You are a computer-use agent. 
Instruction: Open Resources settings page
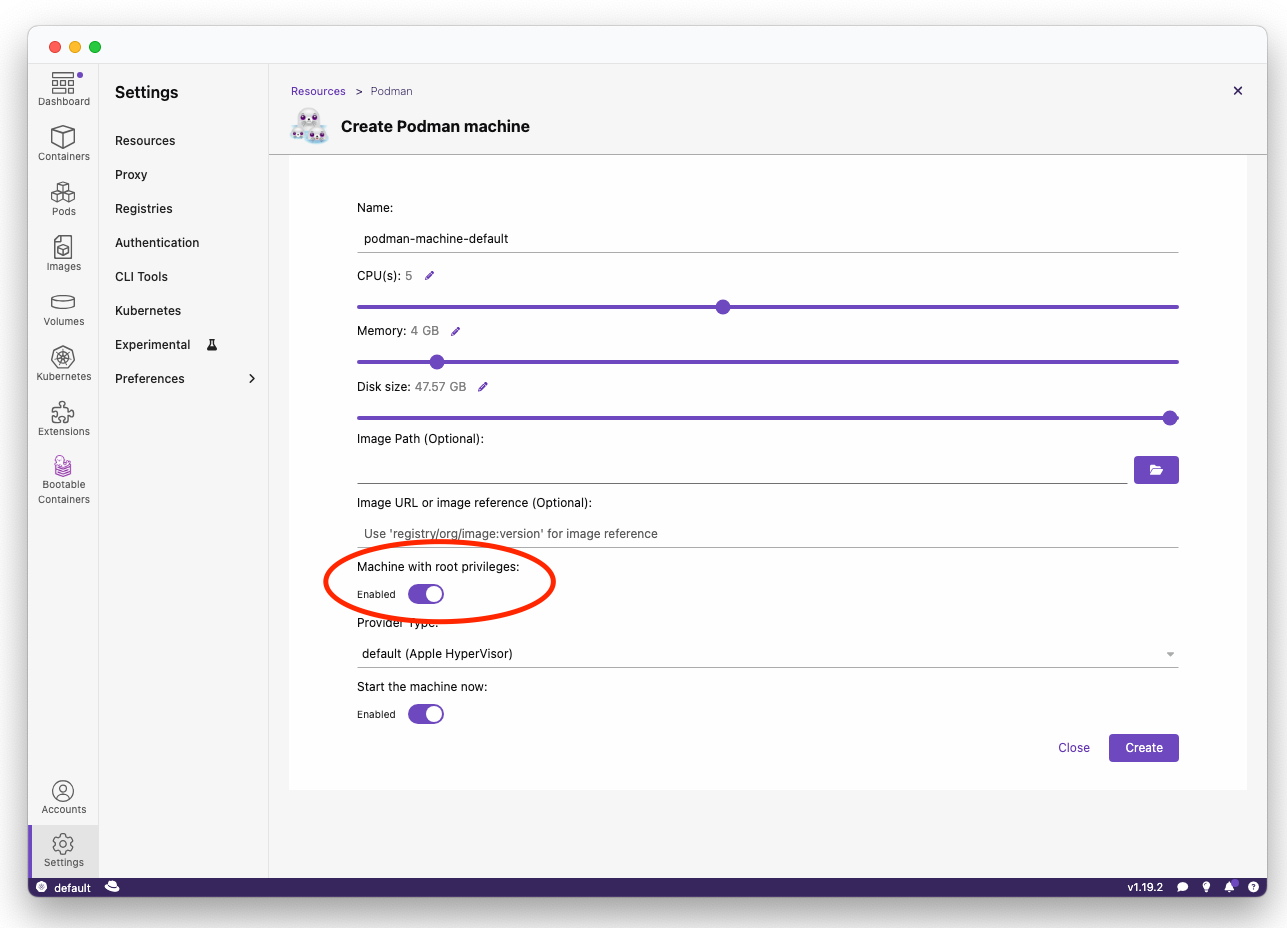coord(145,141)
